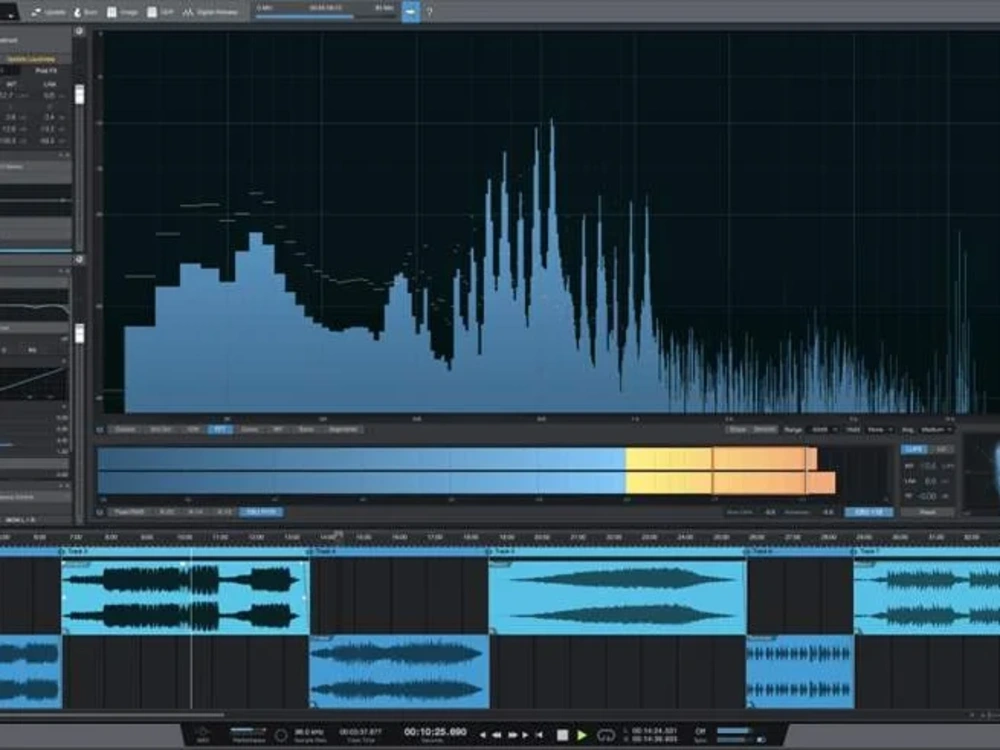Screen dimensions: 1000x750
Task: Click the Image export button
Action: coord(122,12)
